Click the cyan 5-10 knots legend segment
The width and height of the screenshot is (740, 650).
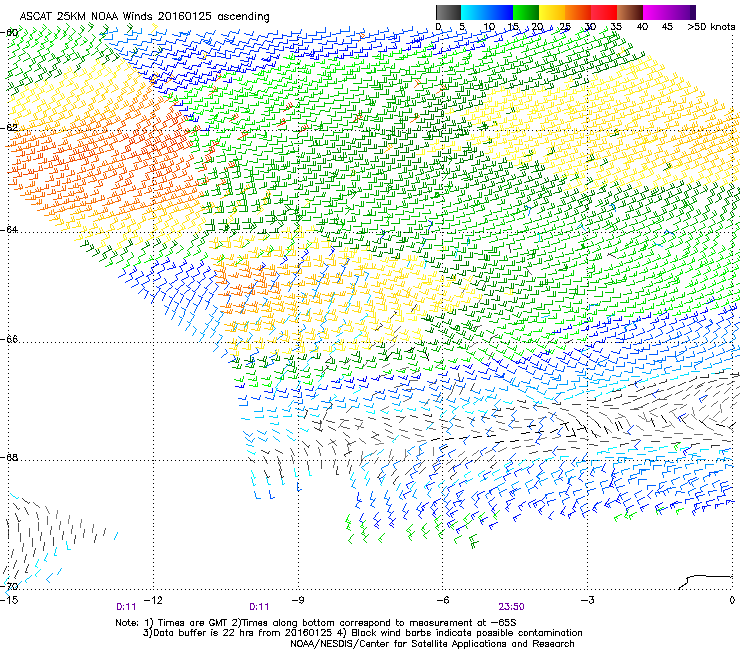[x=474, y=12]
